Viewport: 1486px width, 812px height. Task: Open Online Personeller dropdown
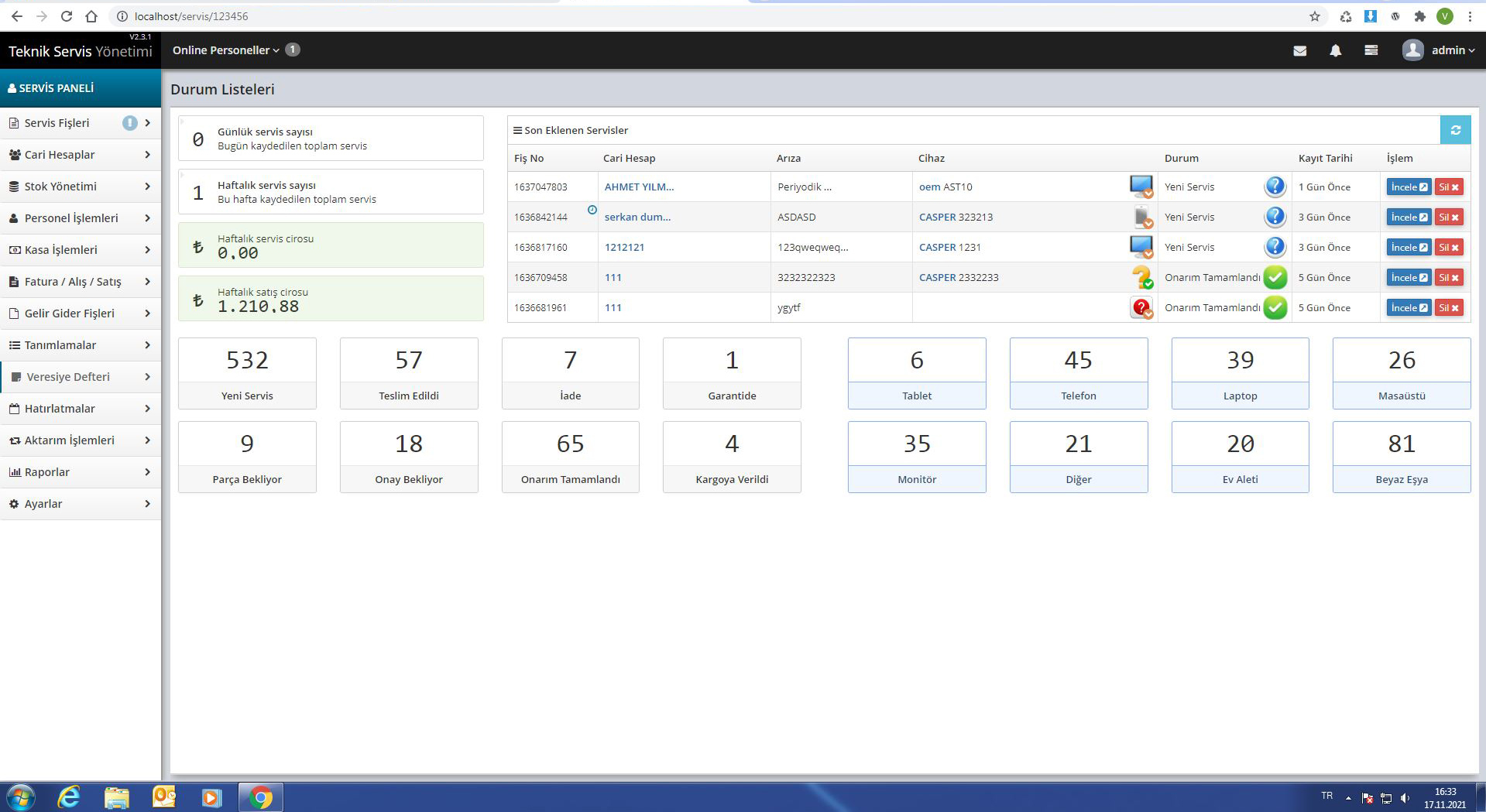[x=225, y=50]
